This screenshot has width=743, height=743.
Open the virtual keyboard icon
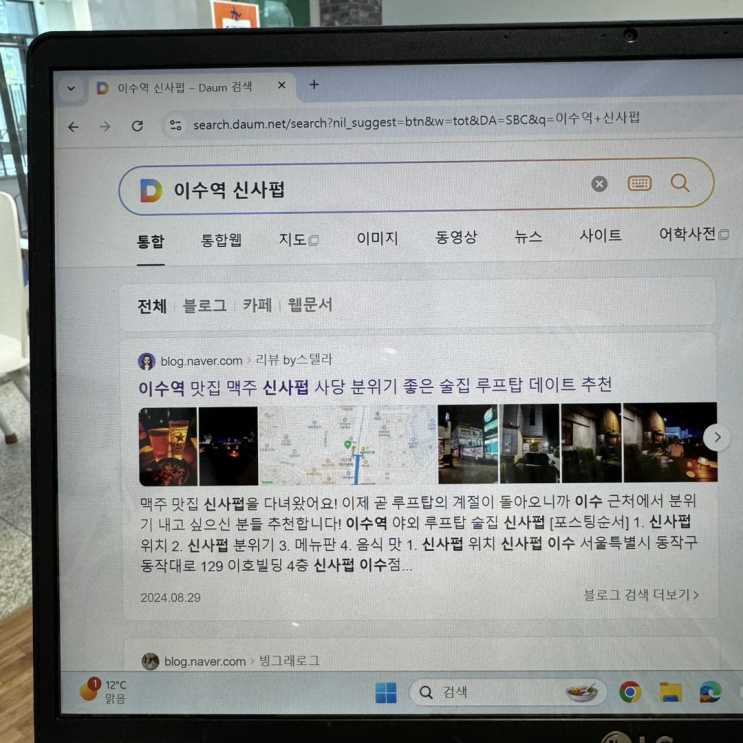coord(639,183)
